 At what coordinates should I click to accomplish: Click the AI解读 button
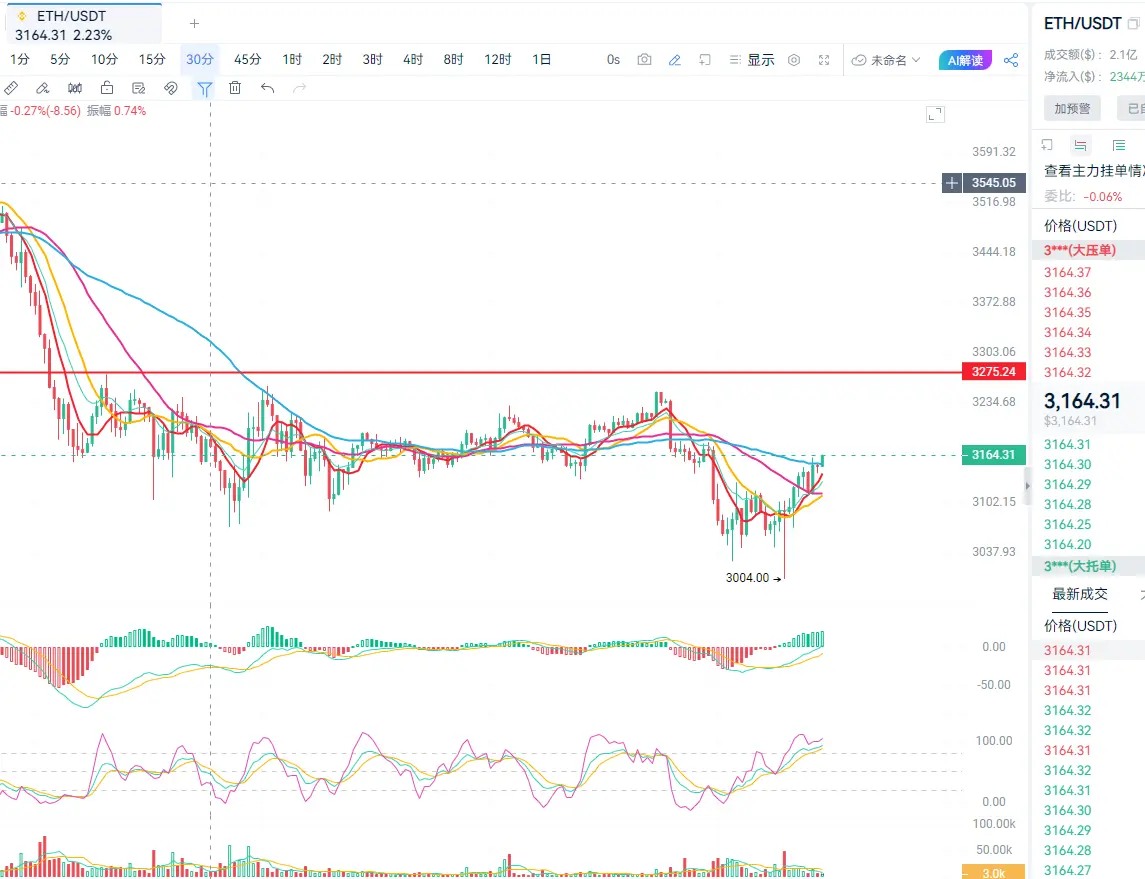(965, 60)
